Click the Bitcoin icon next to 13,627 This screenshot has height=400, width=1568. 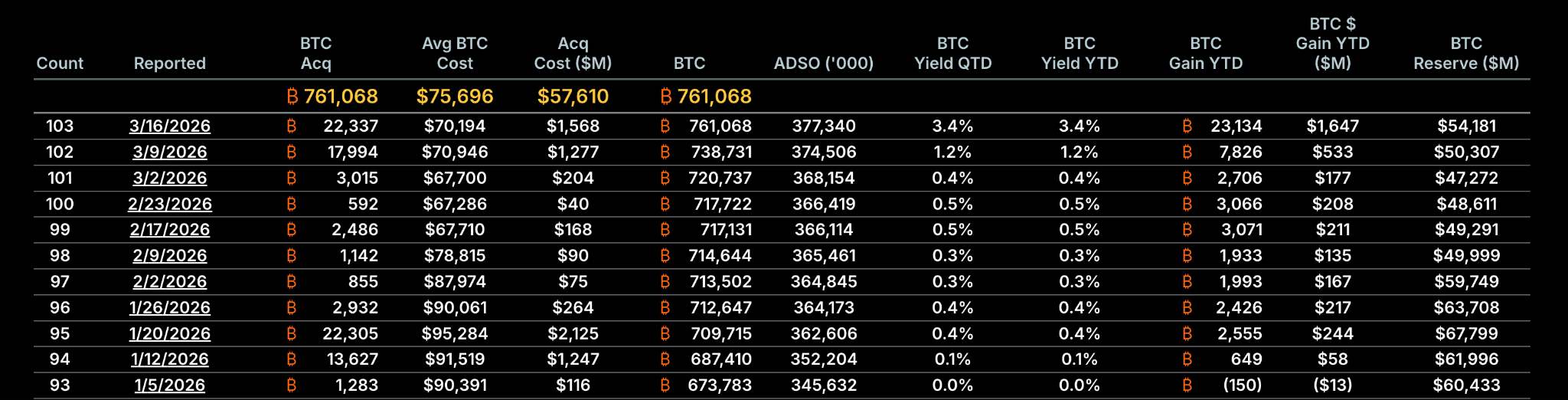coord(291,359)
